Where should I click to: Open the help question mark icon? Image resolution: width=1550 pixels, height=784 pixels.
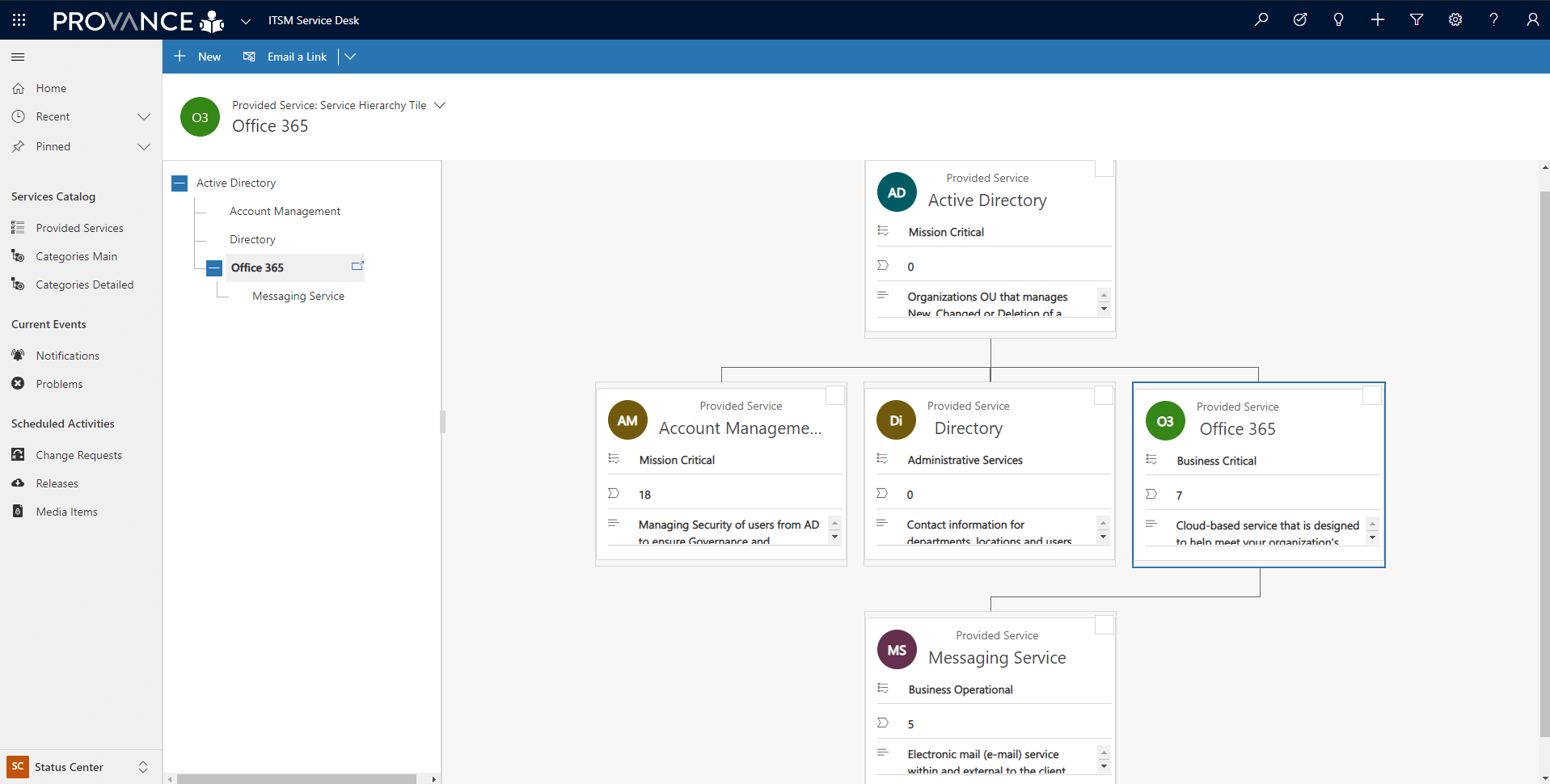[1494, 19]
